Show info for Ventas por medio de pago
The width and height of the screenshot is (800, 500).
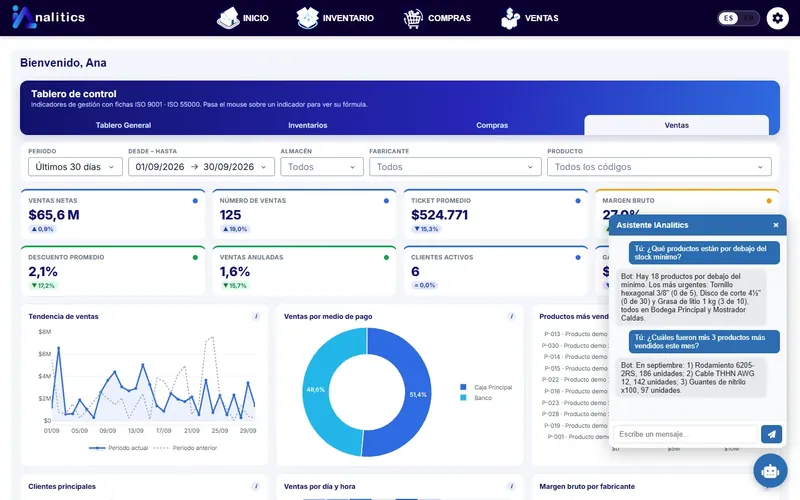tap(511, 316)
